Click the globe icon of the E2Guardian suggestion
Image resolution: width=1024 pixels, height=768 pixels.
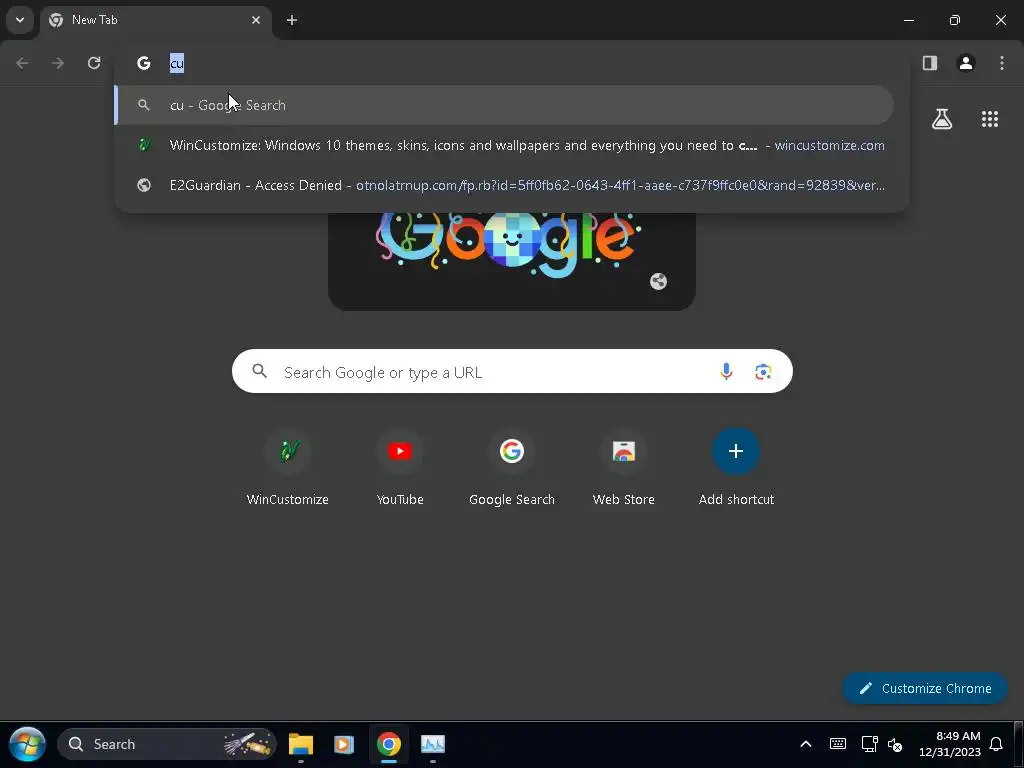(144, 185)
